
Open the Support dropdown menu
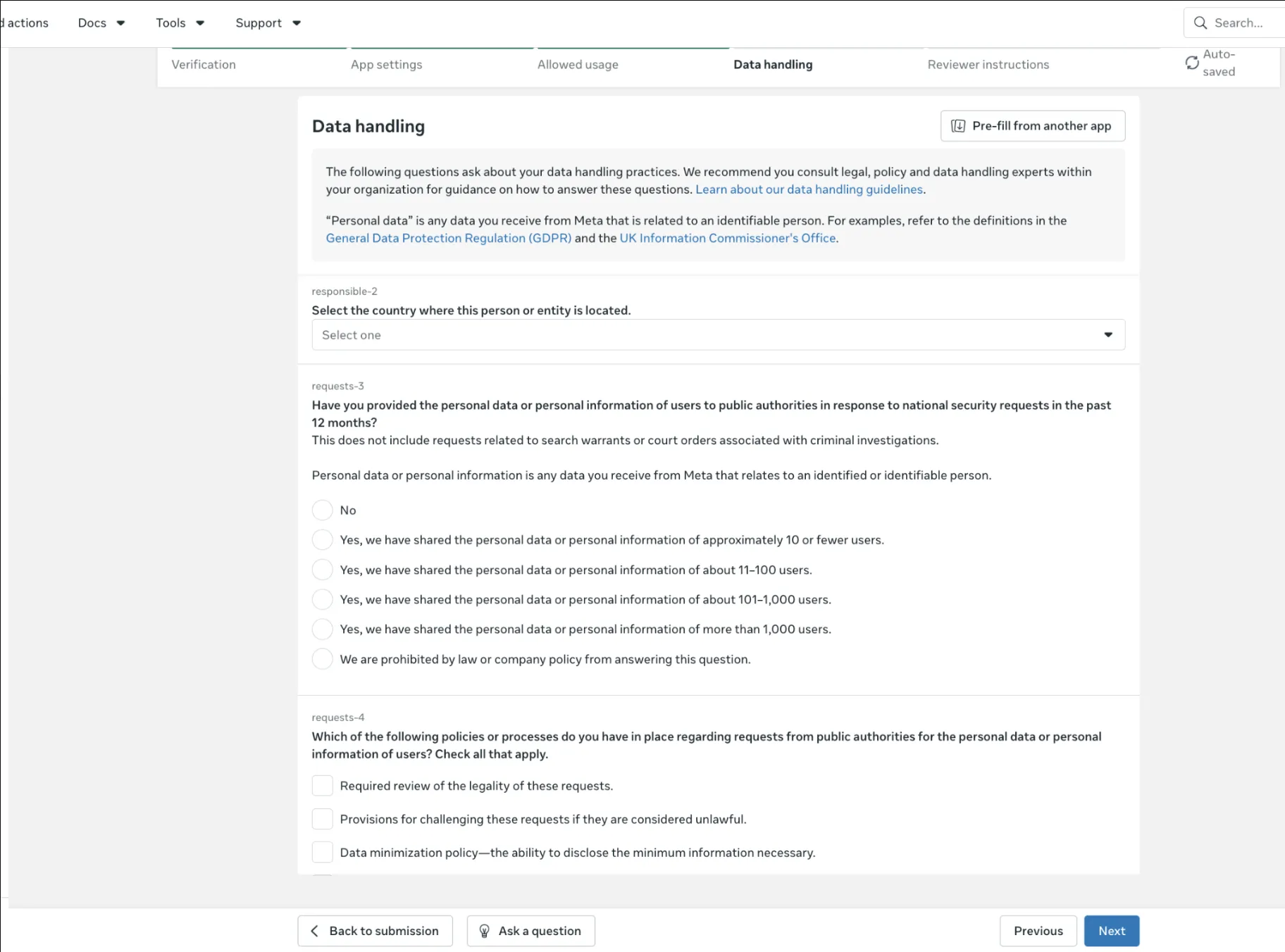[268, 23]
